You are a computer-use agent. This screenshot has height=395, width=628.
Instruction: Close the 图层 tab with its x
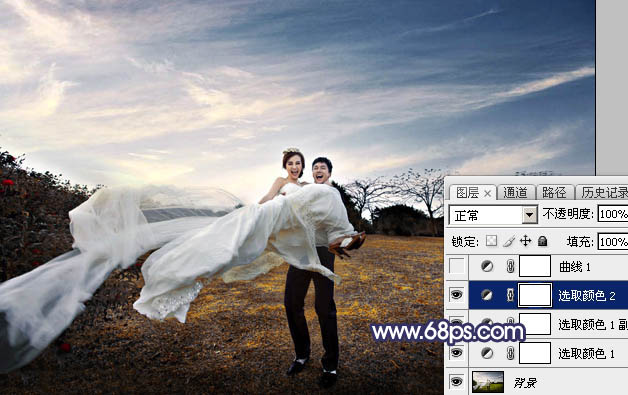[487, 194]
